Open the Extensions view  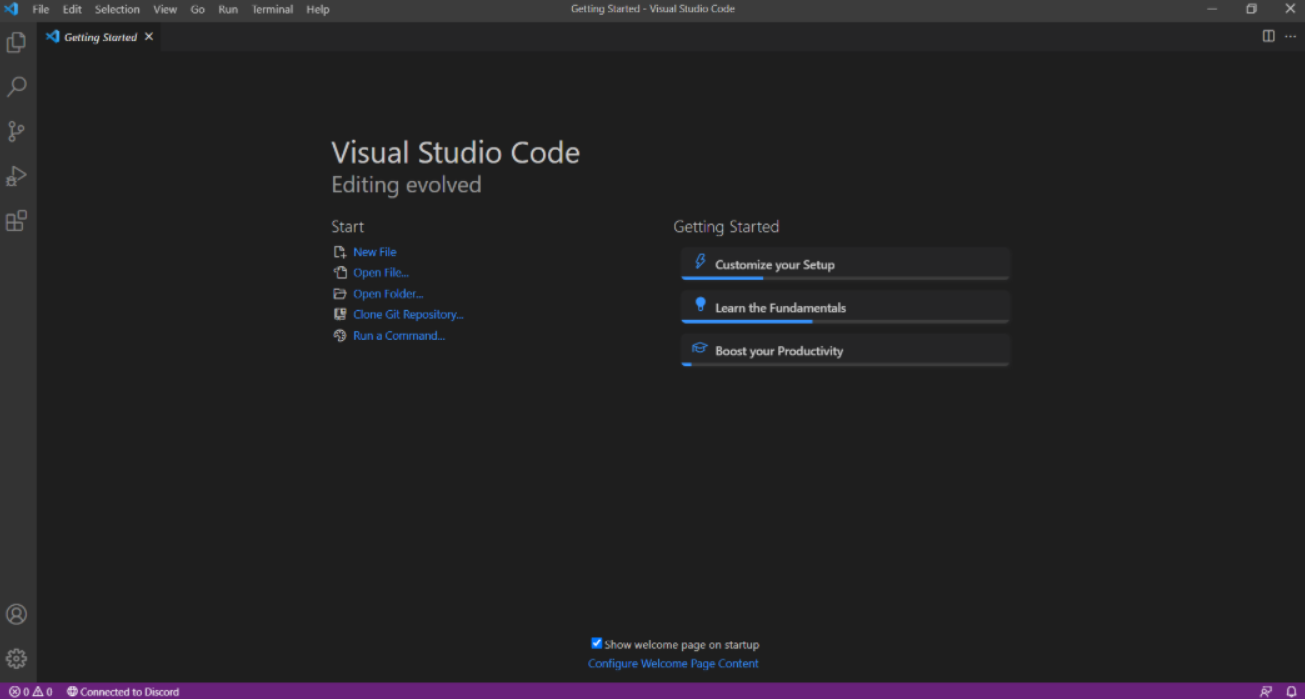pos(16,220)
